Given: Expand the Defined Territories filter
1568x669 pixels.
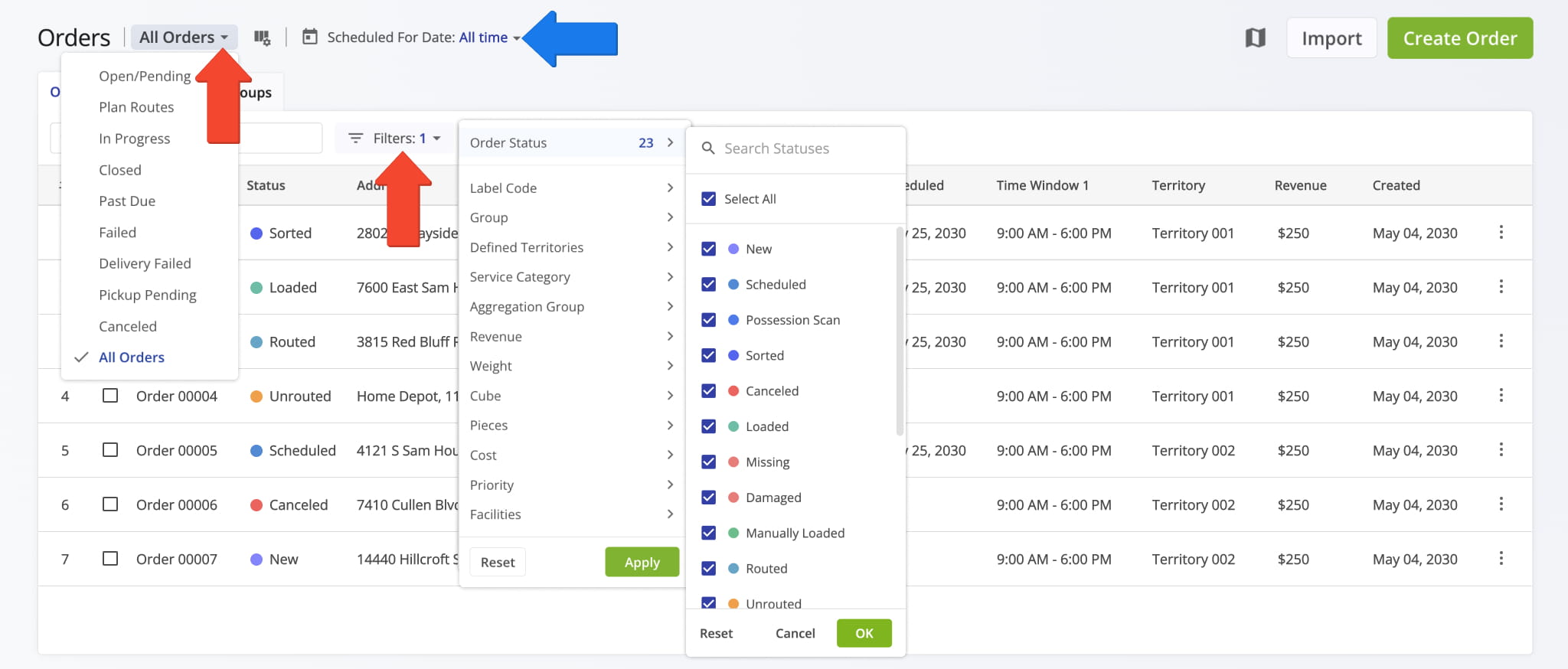Looking at the screenshot, I should coord(571,247).
